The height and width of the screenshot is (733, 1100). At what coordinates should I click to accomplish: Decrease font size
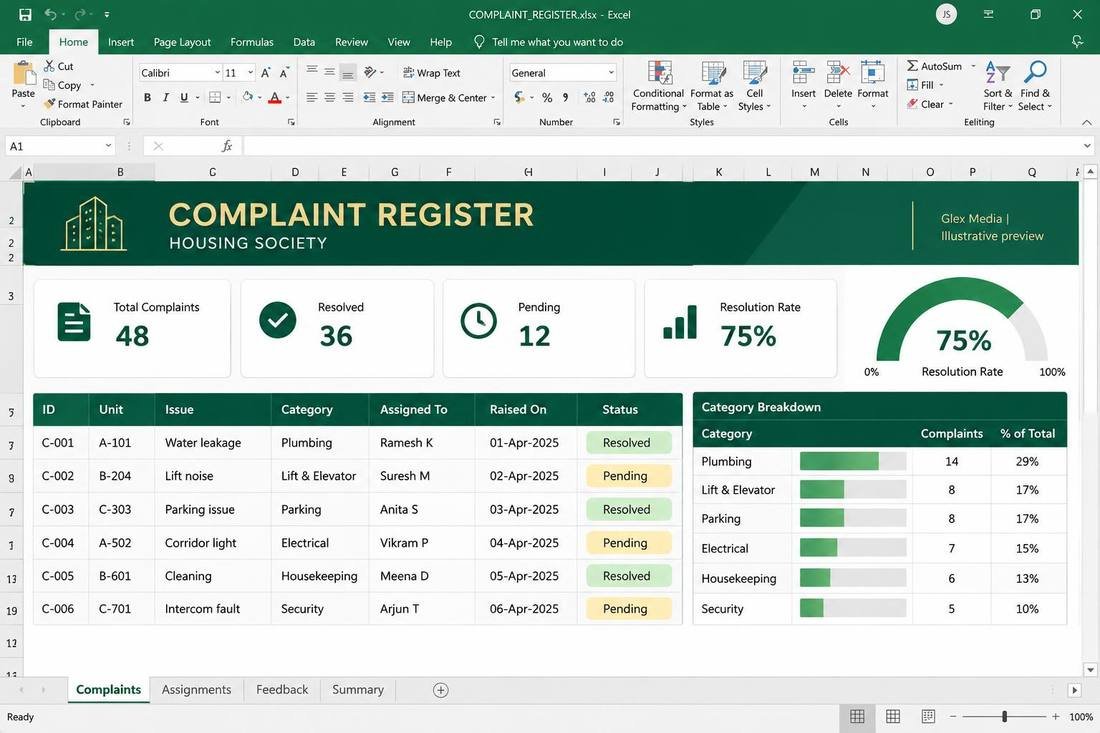284,73
